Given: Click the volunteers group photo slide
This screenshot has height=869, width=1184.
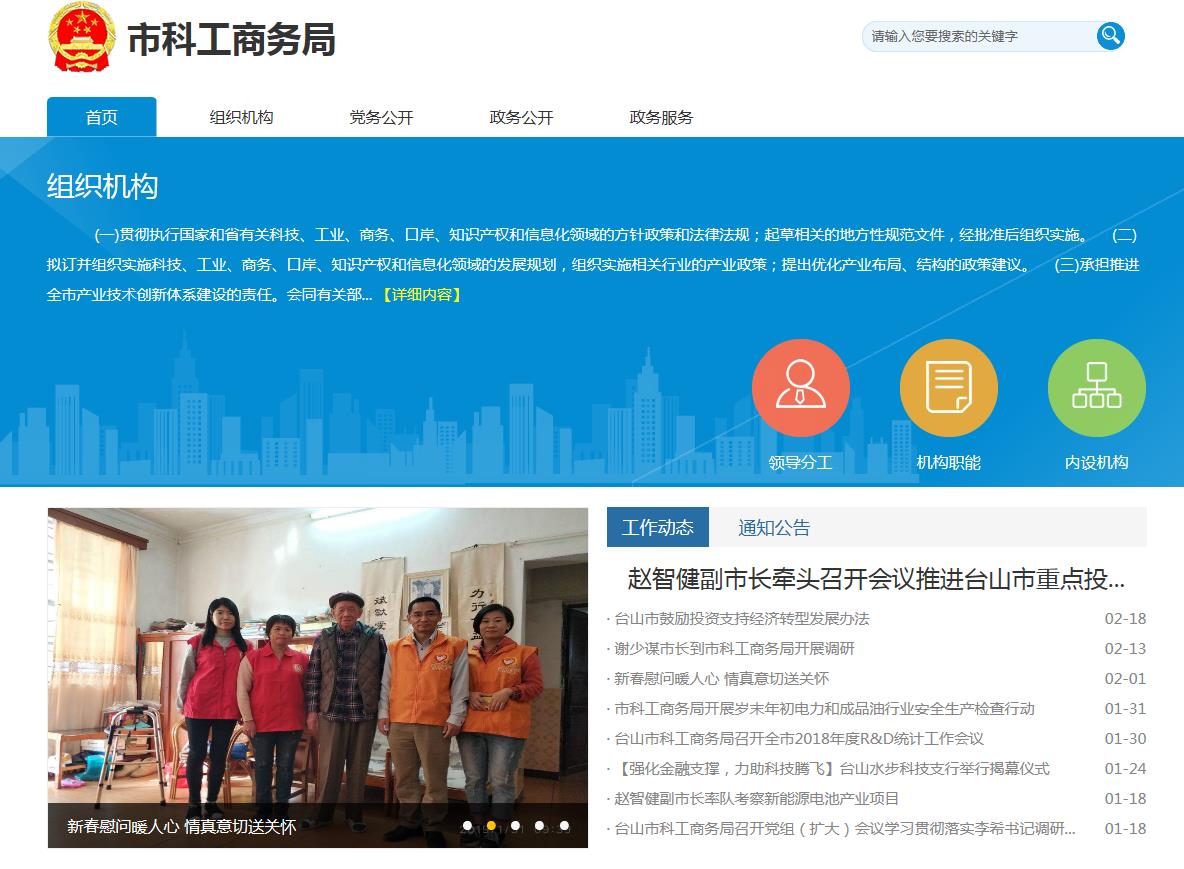Looking at the screenshot, I should coord(317,660).
